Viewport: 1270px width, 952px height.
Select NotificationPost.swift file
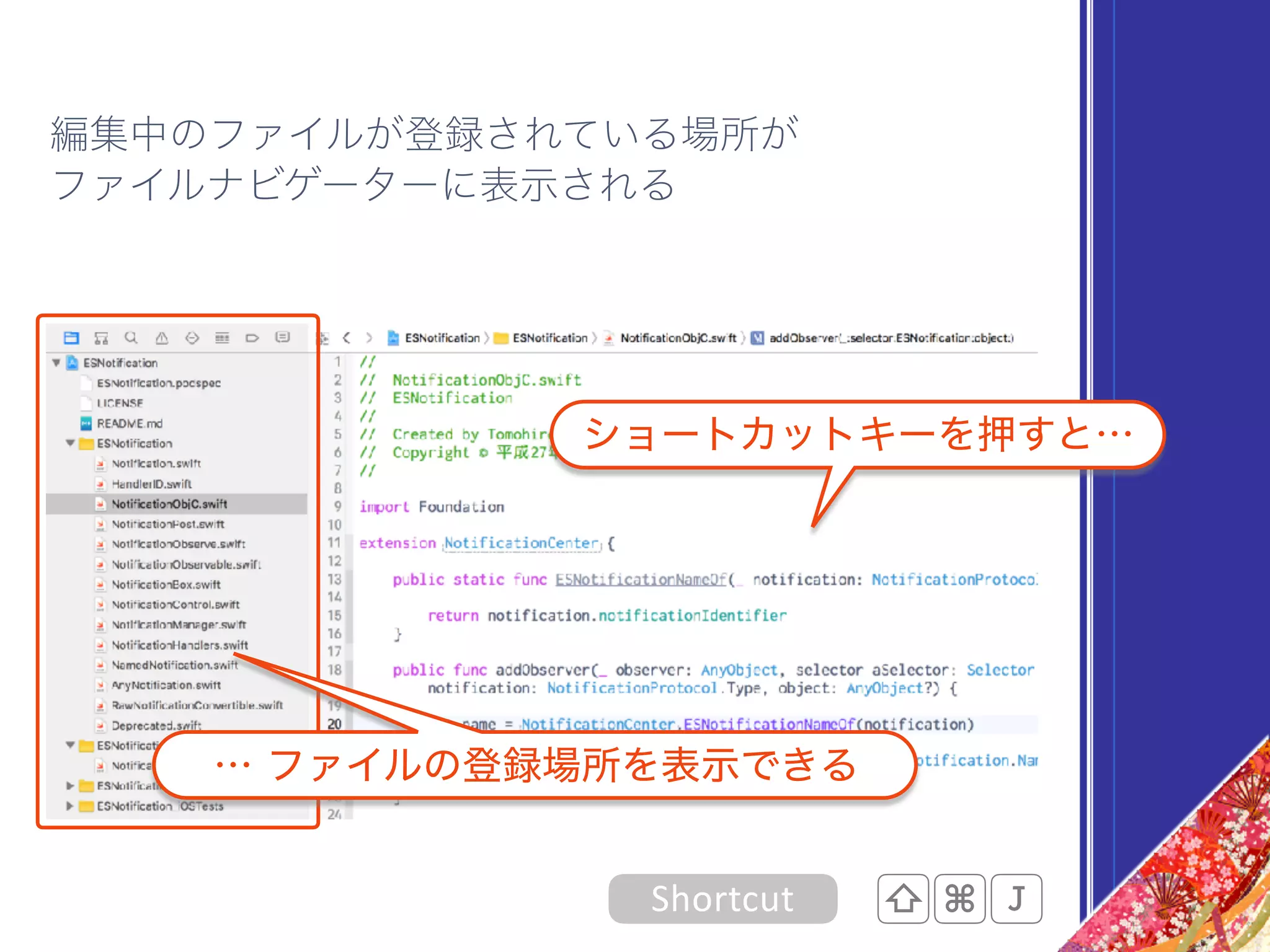tap(167, 524)
